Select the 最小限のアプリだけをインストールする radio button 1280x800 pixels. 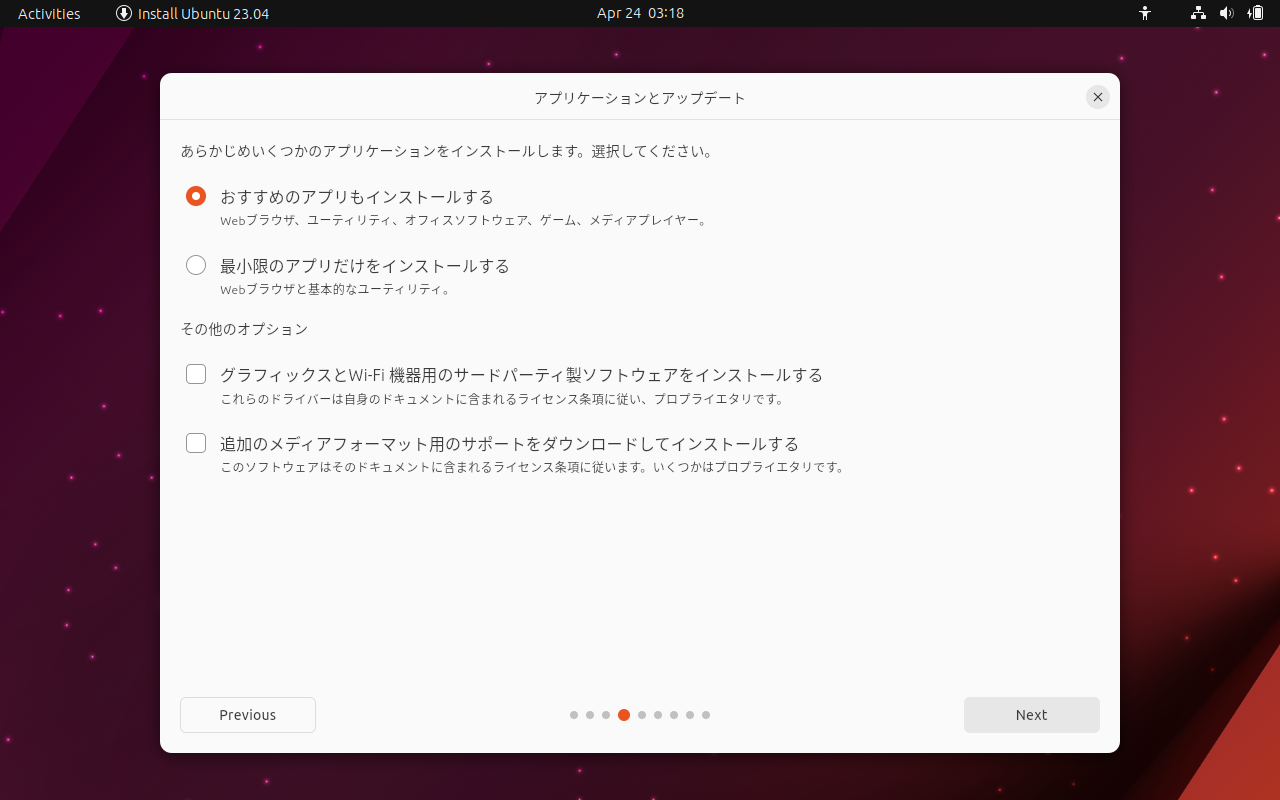pos(196,265)
